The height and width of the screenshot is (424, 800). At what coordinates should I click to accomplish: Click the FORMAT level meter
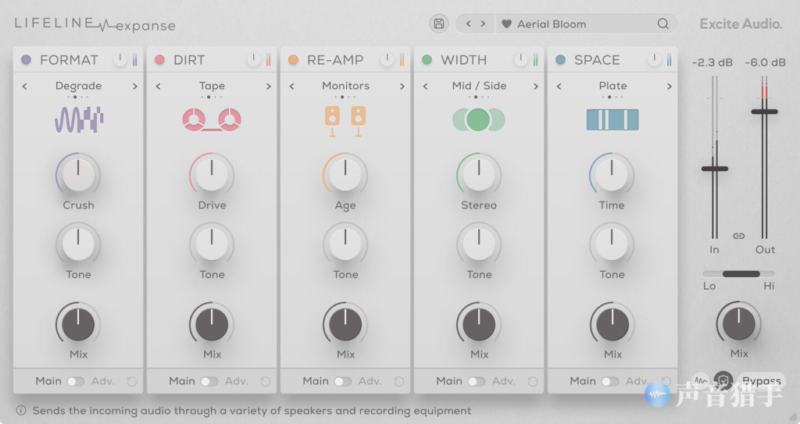click(135, 60)
